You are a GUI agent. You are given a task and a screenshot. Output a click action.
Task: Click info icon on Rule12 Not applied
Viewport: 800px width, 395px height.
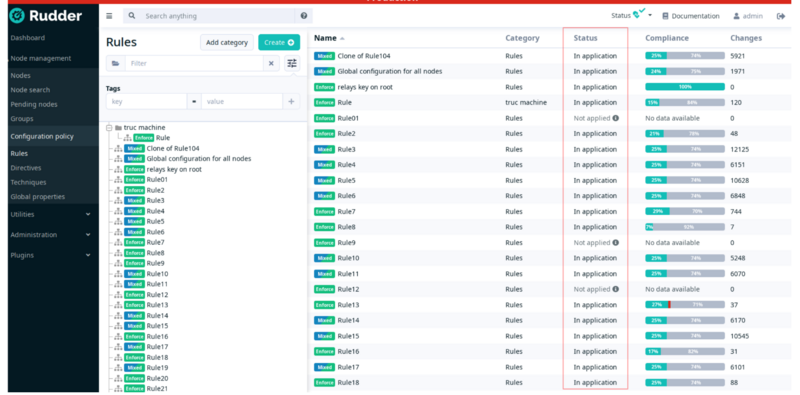(616, 289)
